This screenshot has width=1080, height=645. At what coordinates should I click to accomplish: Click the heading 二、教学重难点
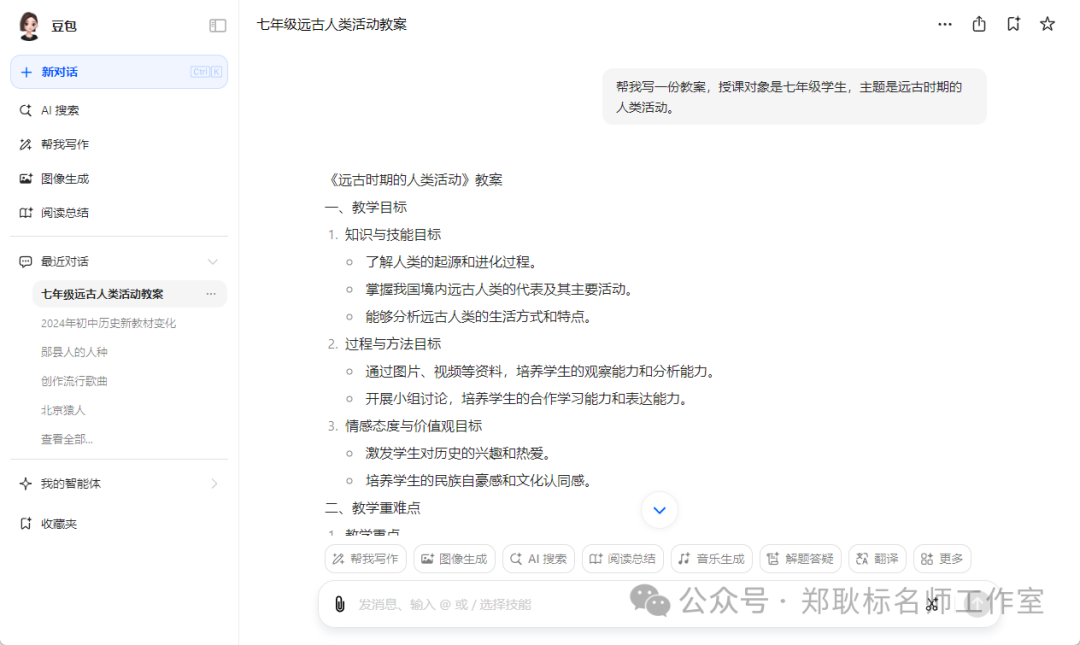373,508
